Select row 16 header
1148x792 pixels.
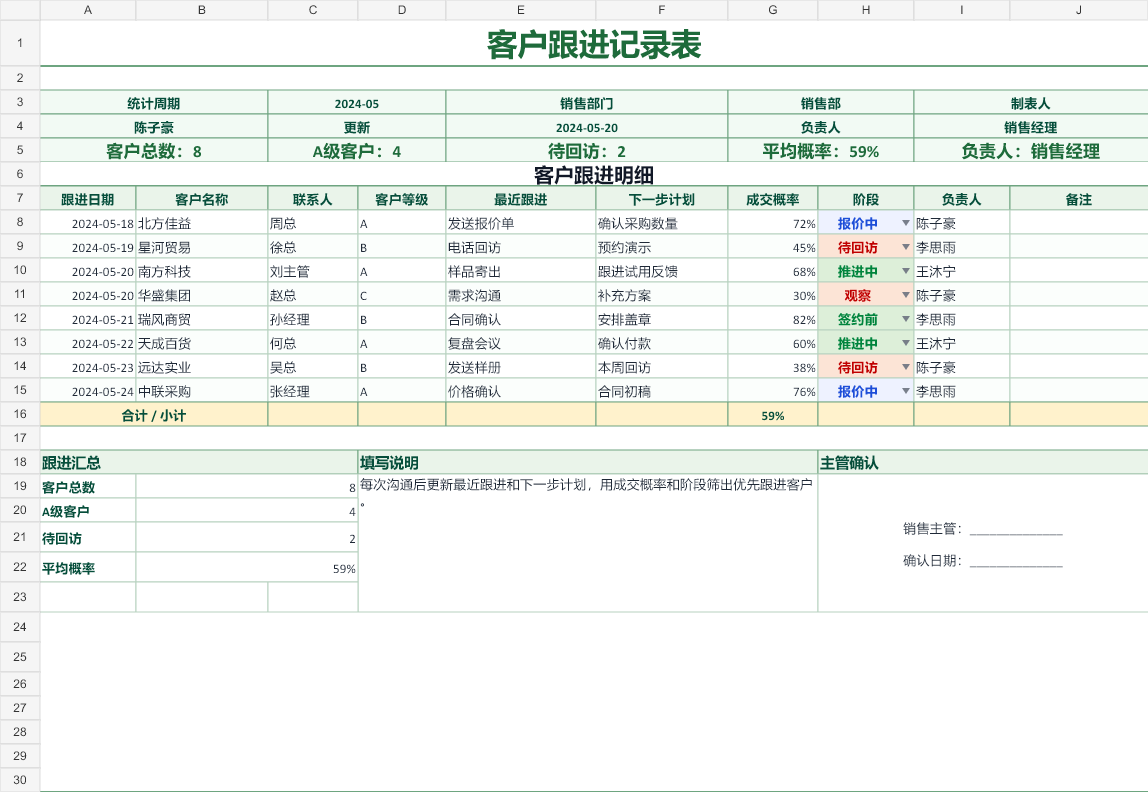click(x=20, y=414)
